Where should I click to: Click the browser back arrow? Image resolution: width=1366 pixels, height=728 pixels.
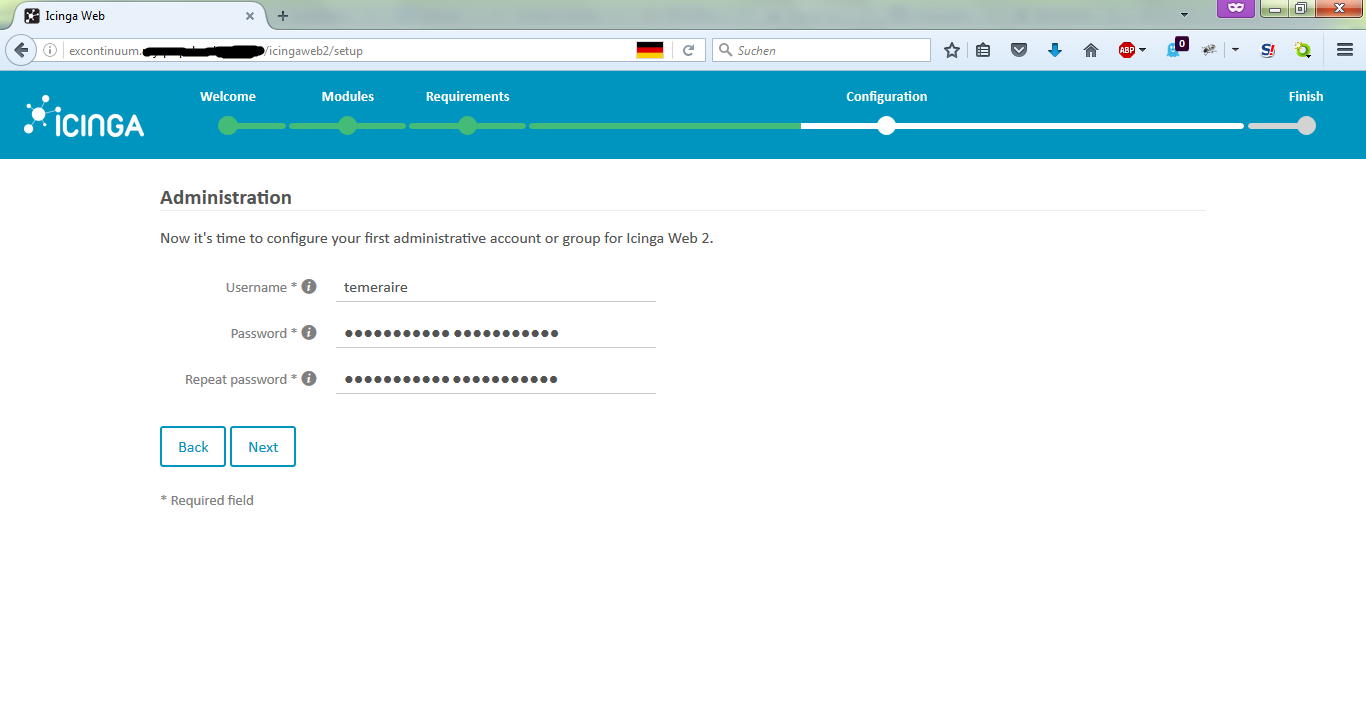click(x=21, y=50)
